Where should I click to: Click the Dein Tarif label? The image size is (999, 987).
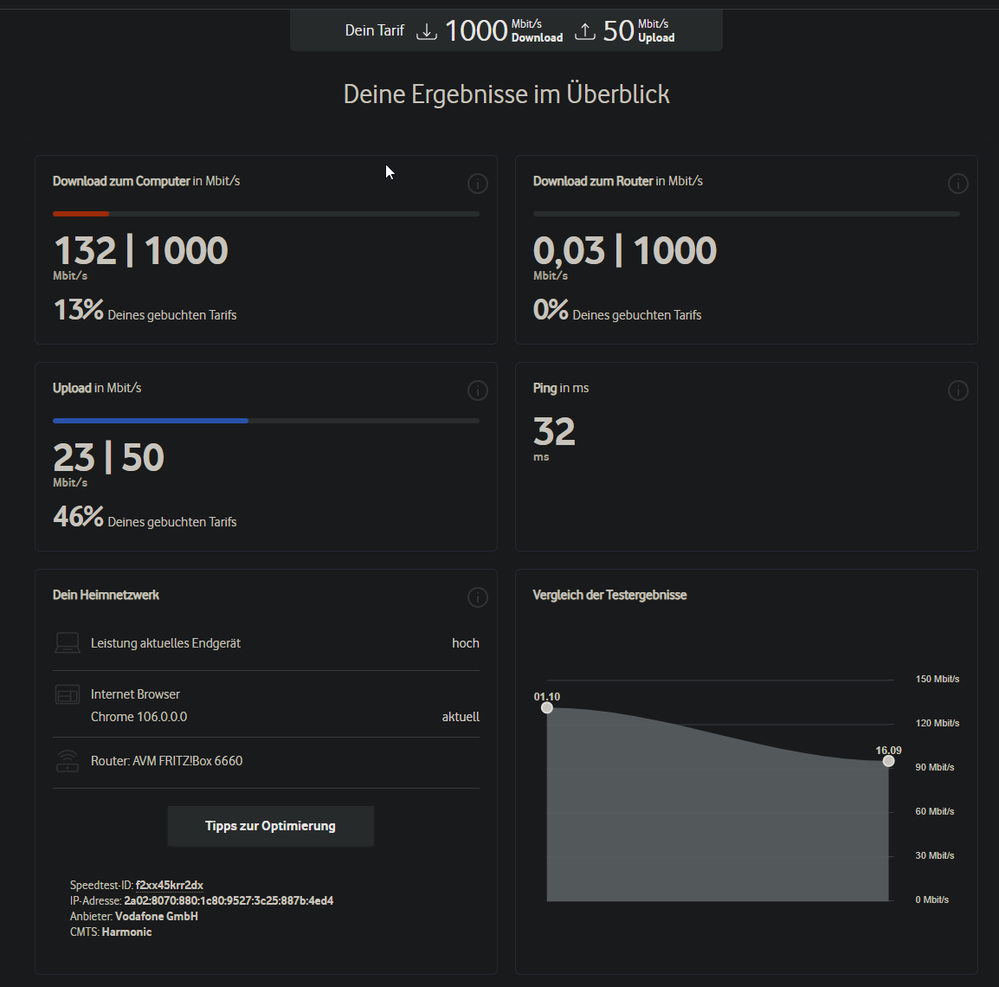(375, 31)
